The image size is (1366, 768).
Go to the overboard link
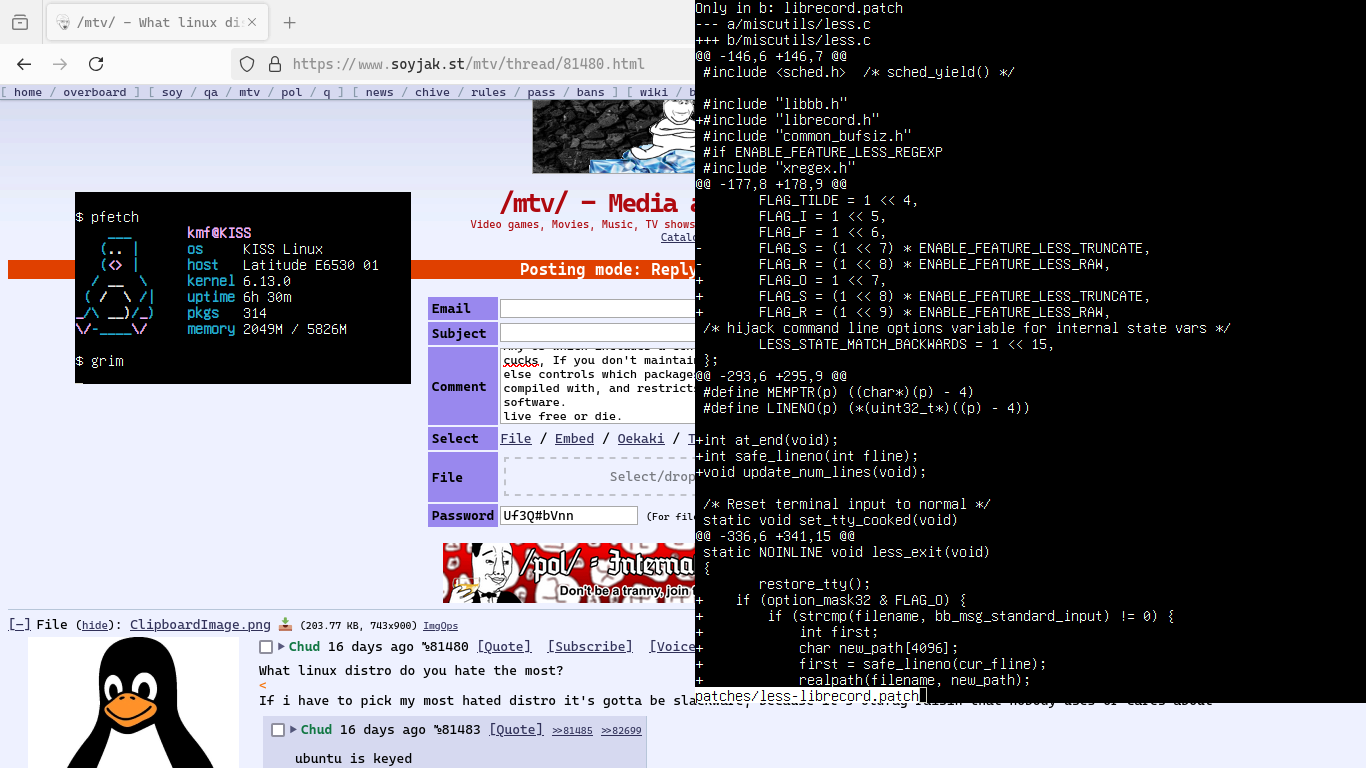click(95, 92)
